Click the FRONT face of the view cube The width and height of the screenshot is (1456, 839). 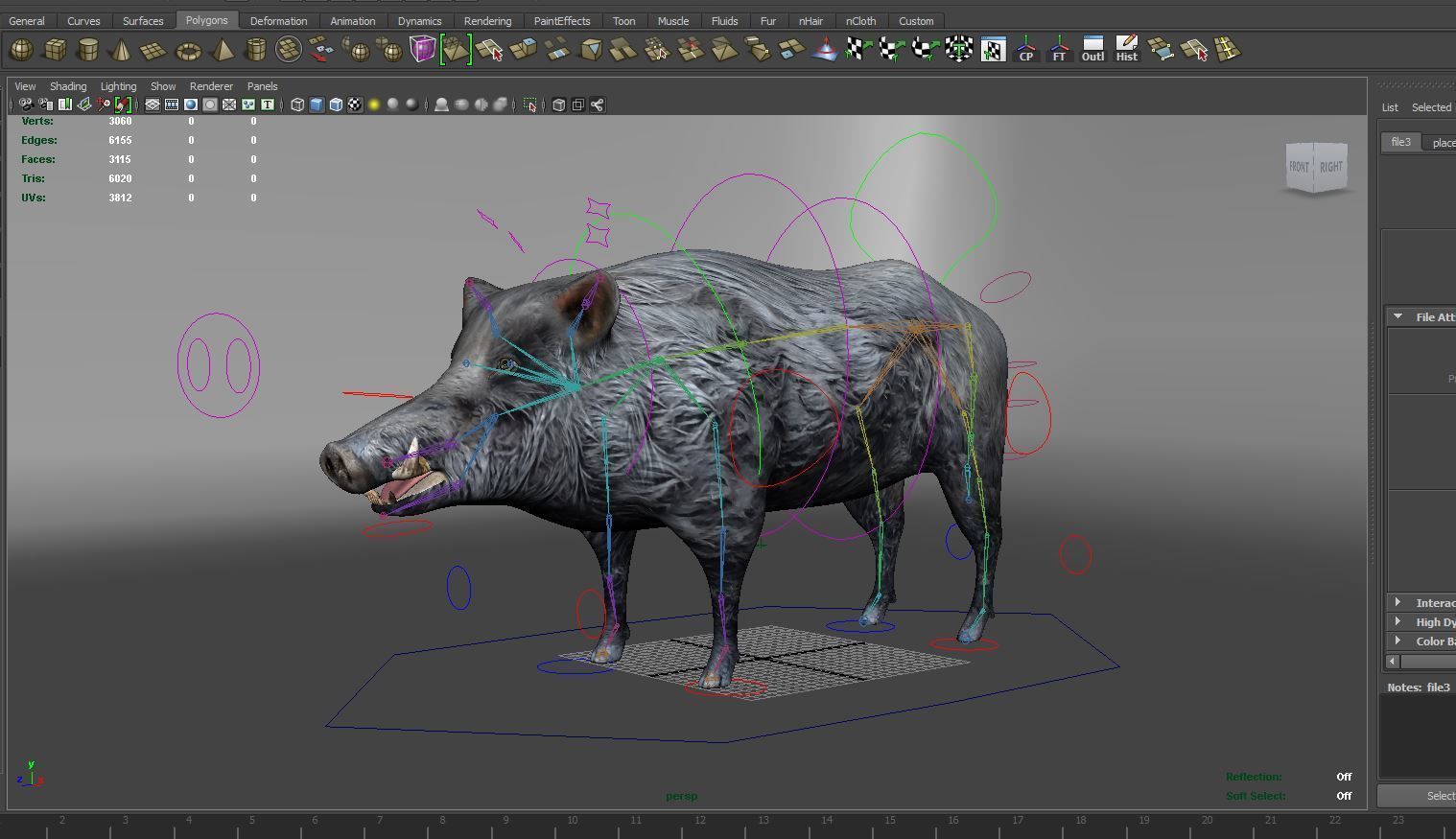[x=1299, y=167]
